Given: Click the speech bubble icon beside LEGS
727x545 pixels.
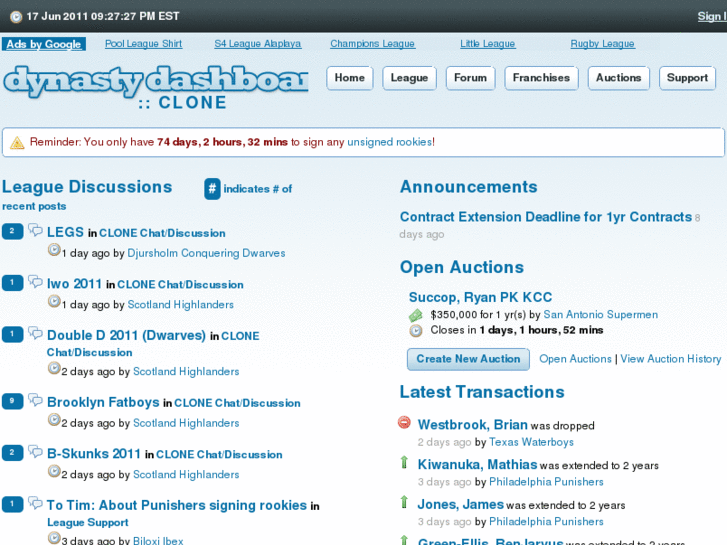Looking at the screenshot, I should tap(35, 230).
